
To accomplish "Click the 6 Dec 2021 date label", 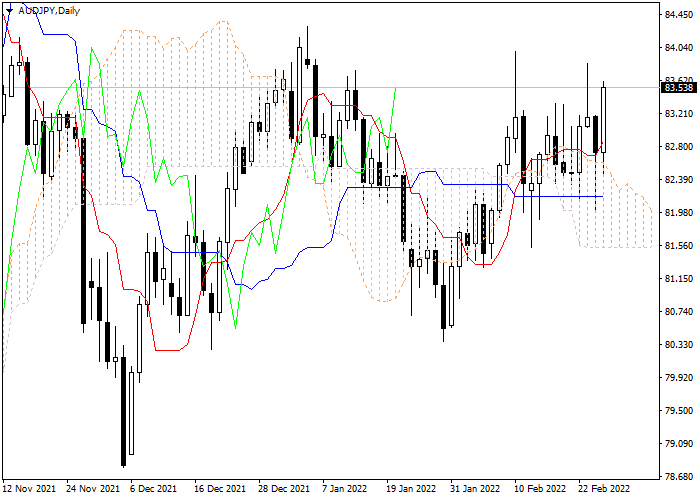I will click(x=154, y=488).
